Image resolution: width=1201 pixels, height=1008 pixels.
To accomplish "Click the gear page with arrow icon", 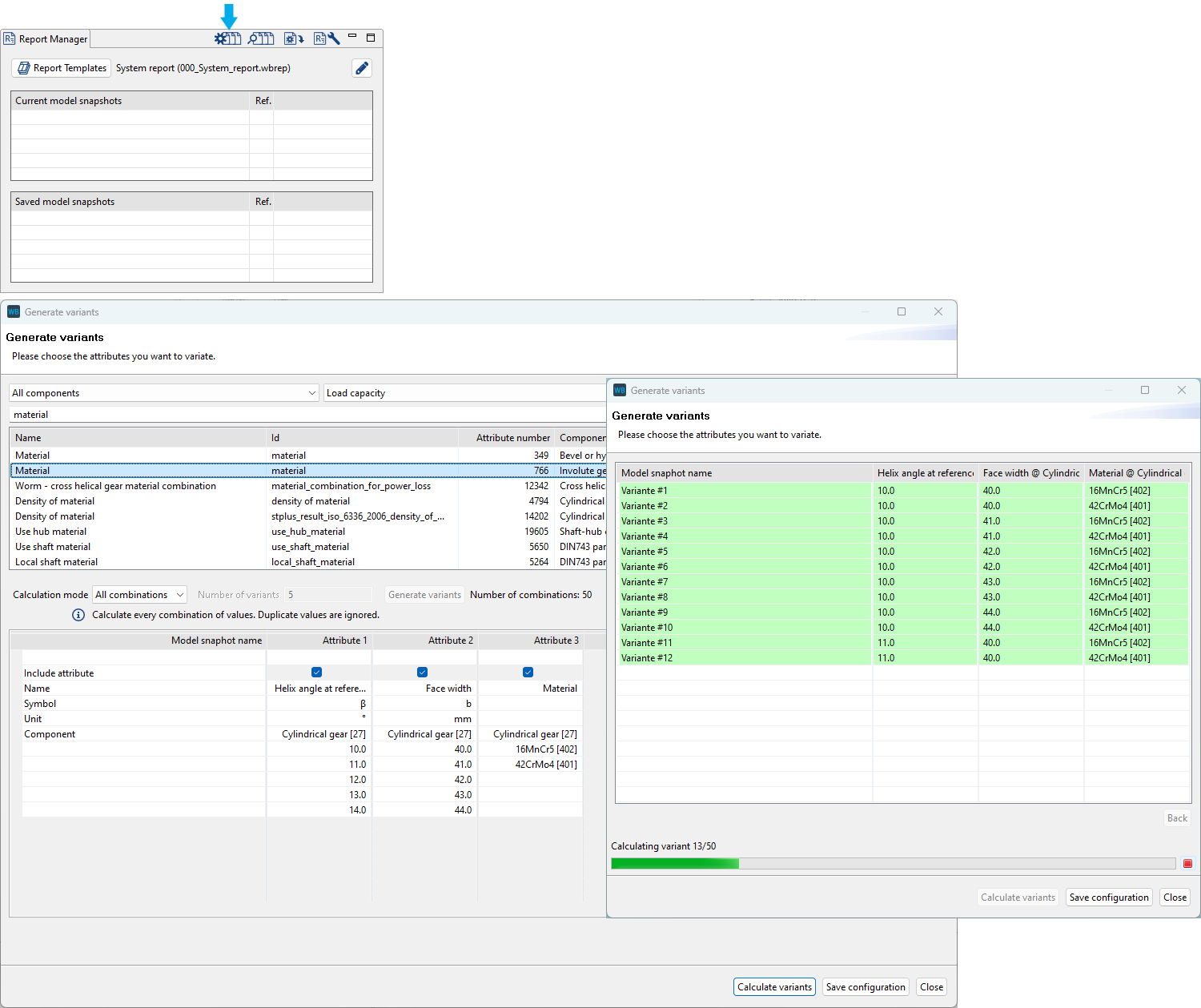I will point(293,38).
